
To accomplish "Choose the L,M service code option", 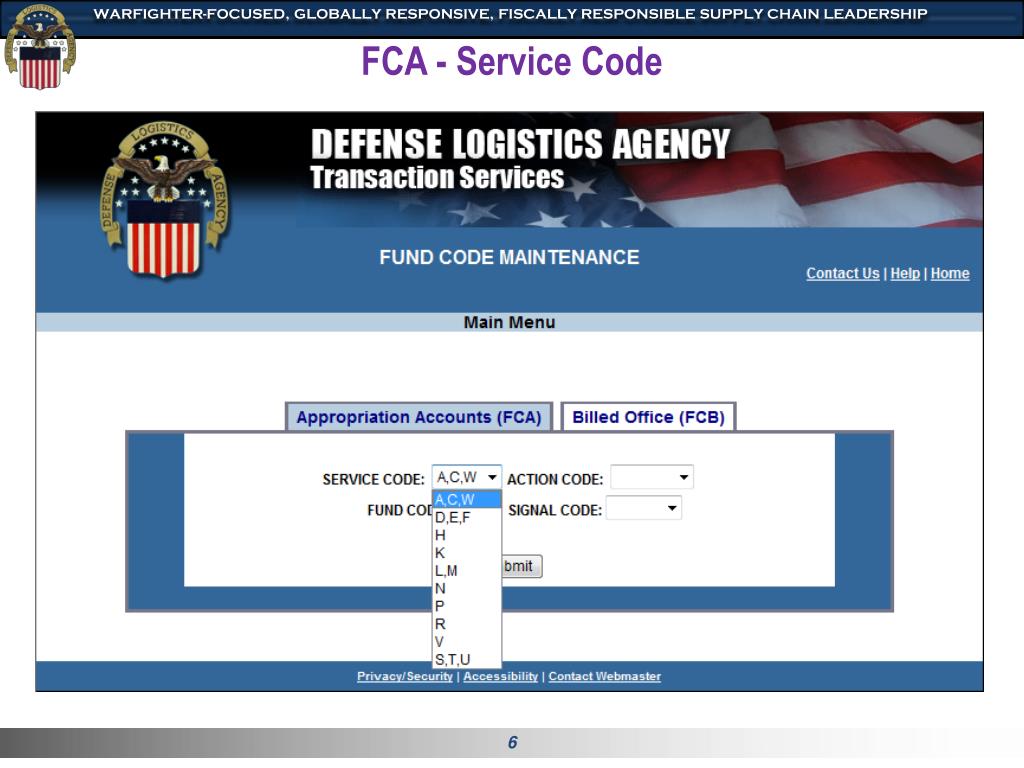I will tap(466, 570).
